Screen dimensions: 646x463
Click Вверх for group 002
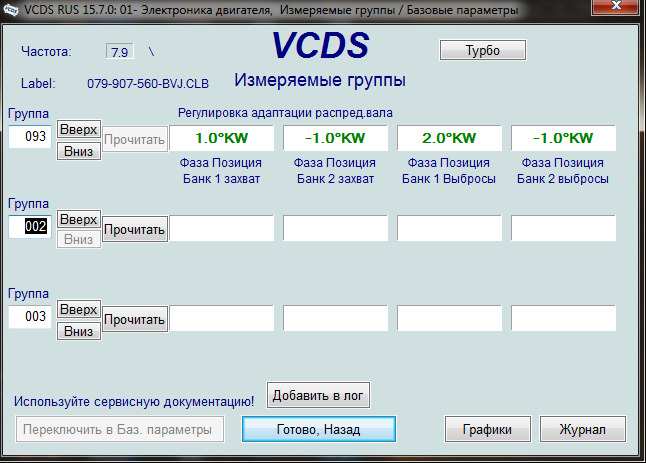[79, 219]
